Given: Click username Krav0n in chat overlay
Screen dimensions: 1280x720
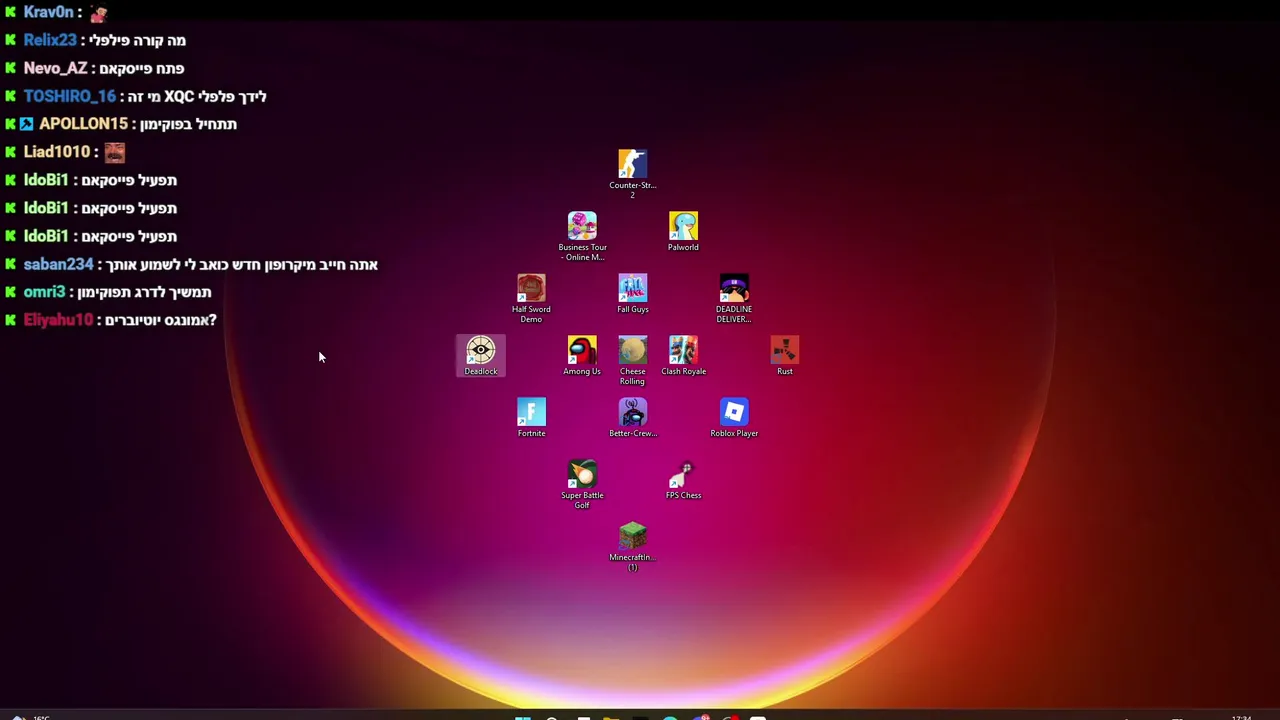Looking at the screenshot, I should (x=49, y=12).
